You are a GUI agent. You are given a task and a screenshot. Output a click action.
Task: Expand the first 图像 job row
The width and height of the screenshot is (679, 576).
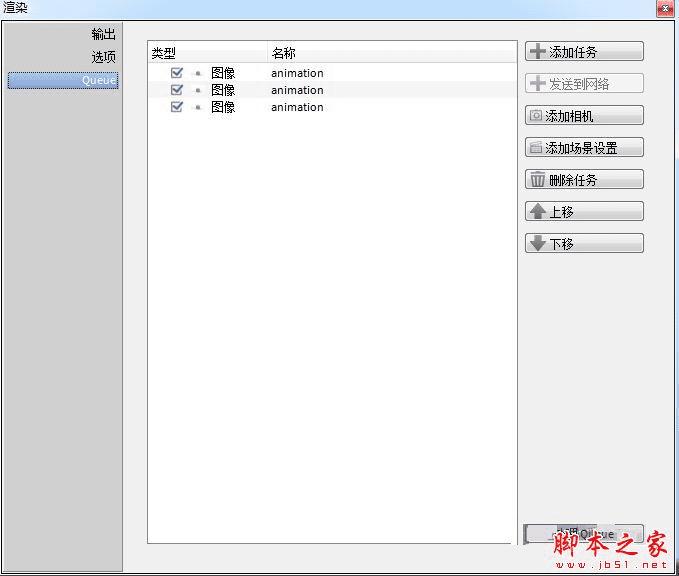coord(198,73)
